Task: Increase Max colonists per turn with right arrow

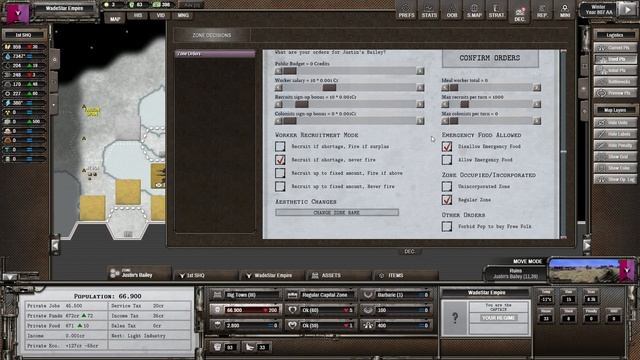Action: tap(537, 121)
